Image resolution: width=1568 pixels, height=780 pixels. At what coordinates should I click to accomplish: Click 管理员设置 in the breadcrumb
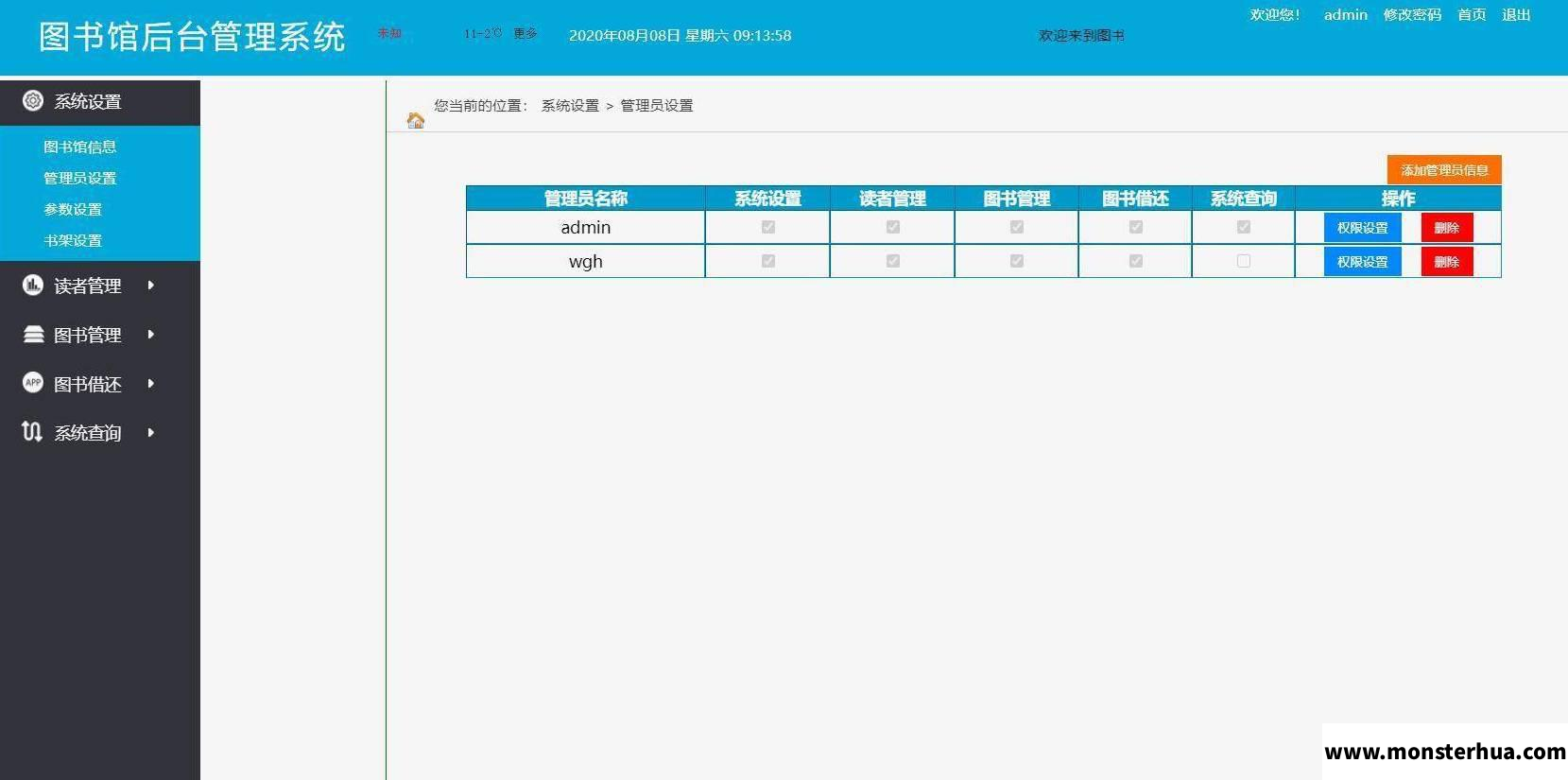(657, 105)
